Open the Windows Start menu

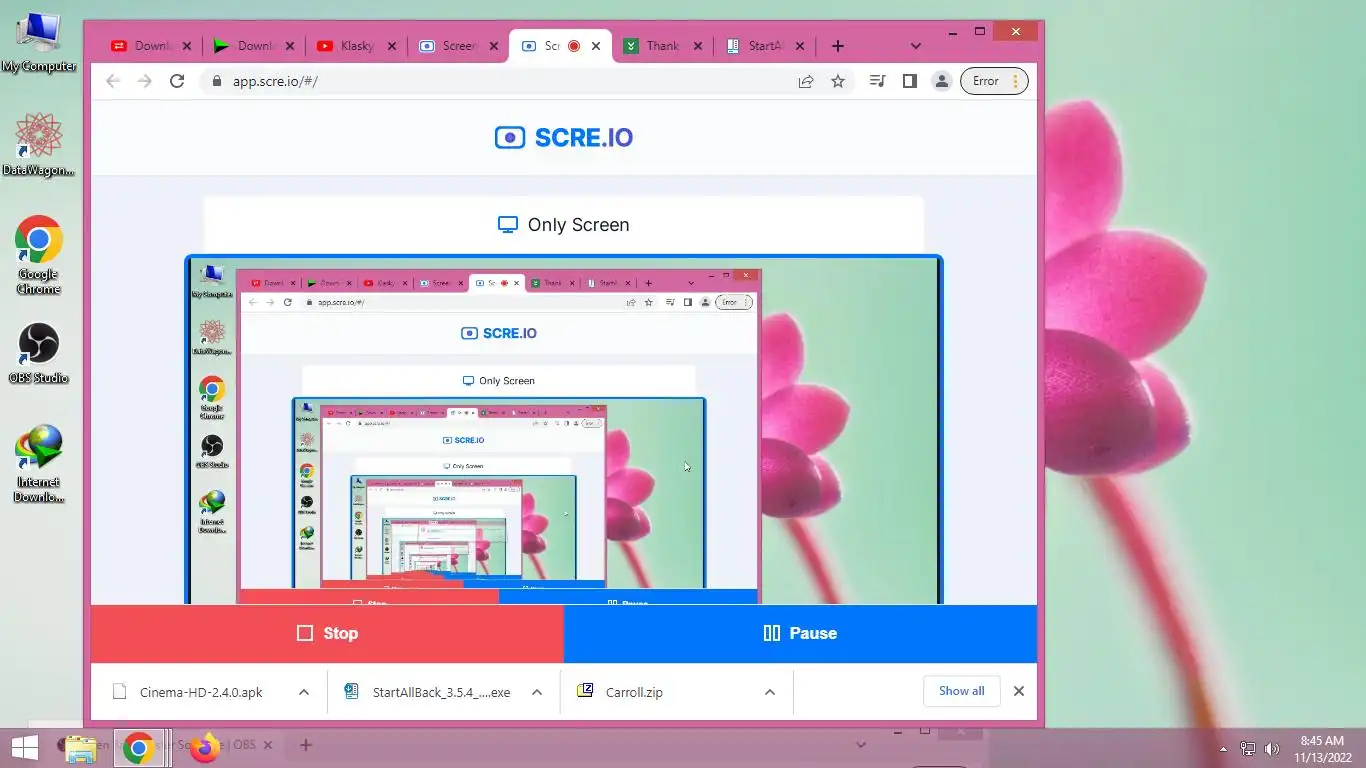pyautogui.click(x=24, y=747)
